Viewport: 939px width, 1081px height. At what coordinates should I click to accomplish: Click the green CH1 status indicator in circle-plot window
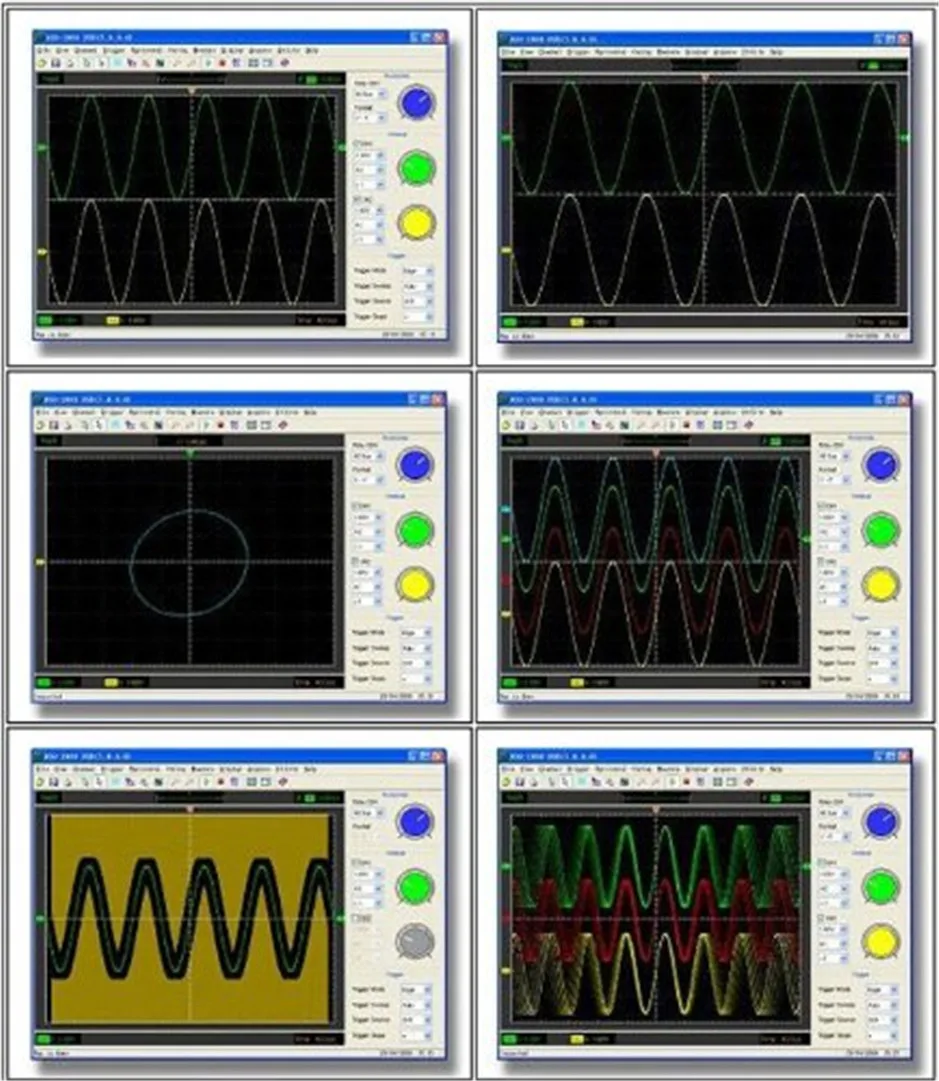tap(45, 682)
